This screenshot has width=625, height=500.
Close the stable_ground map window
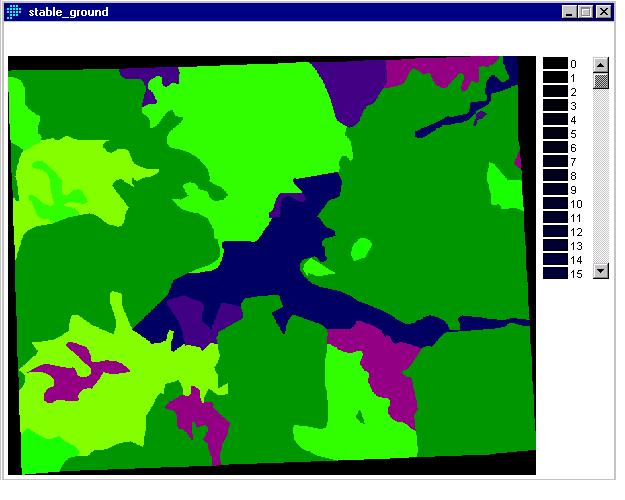coord(604,12)
